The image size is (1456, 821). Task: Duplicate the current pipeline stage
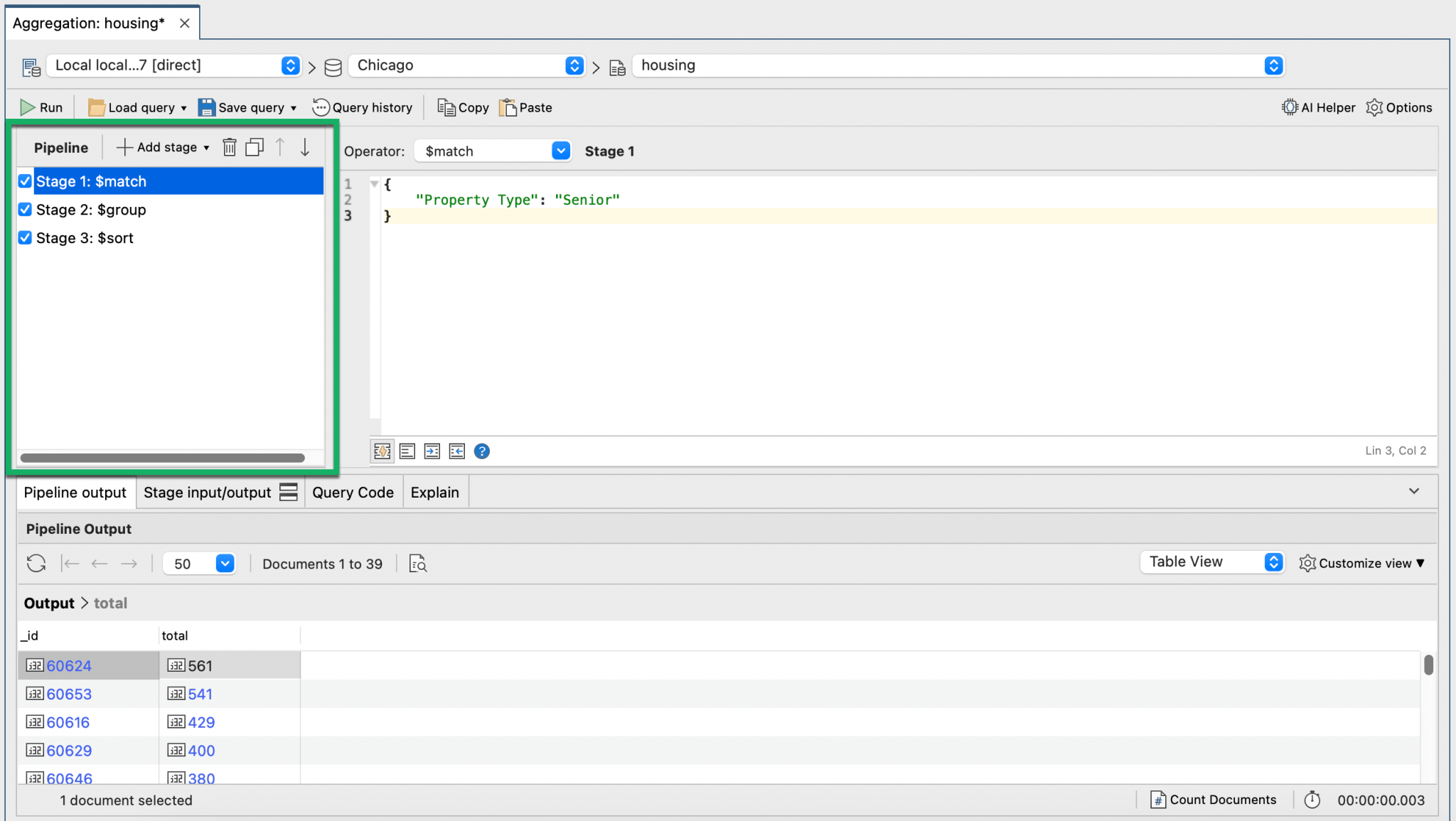254,146
